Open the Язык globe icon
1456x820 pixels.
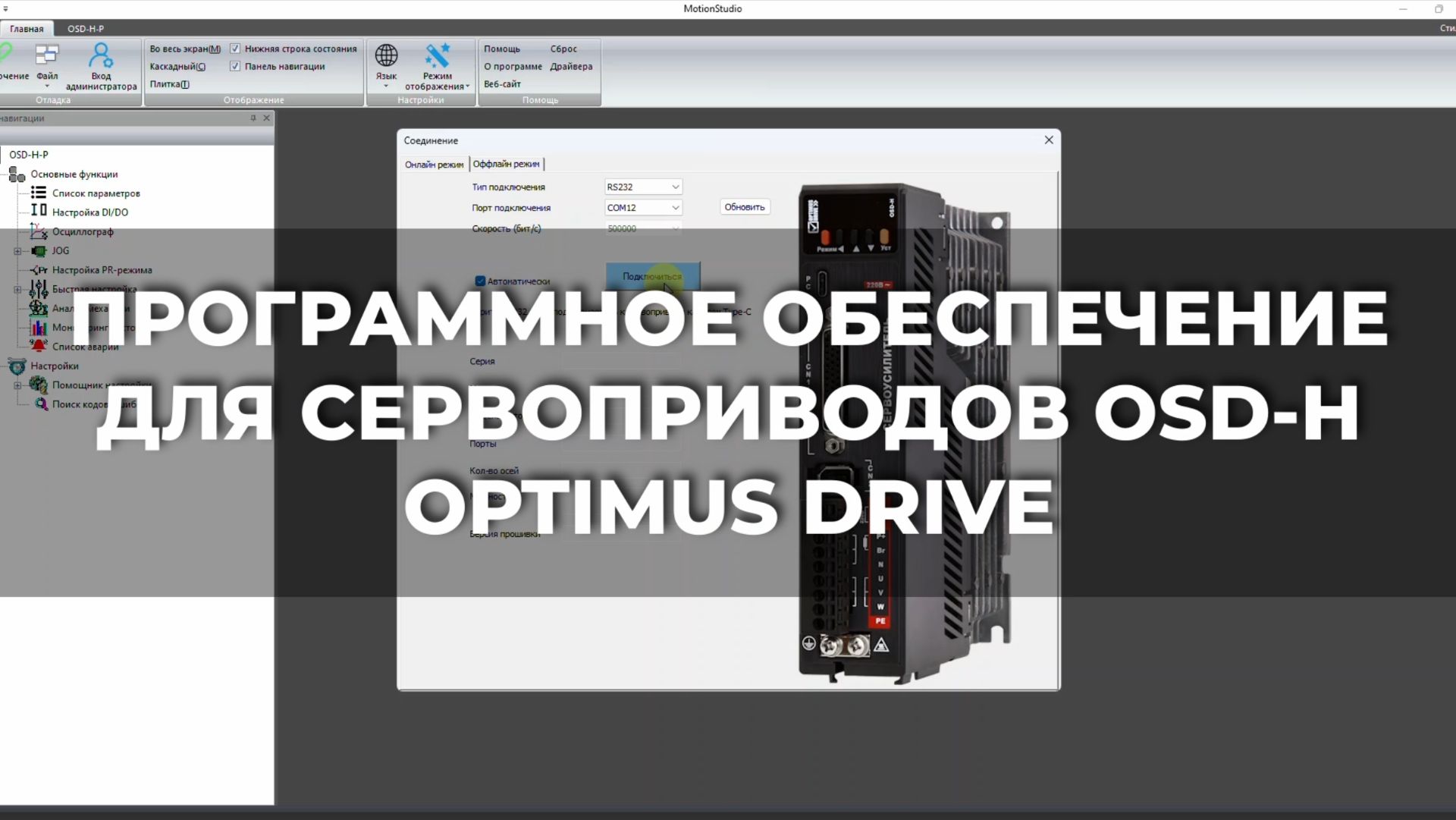tap(386, 55)
